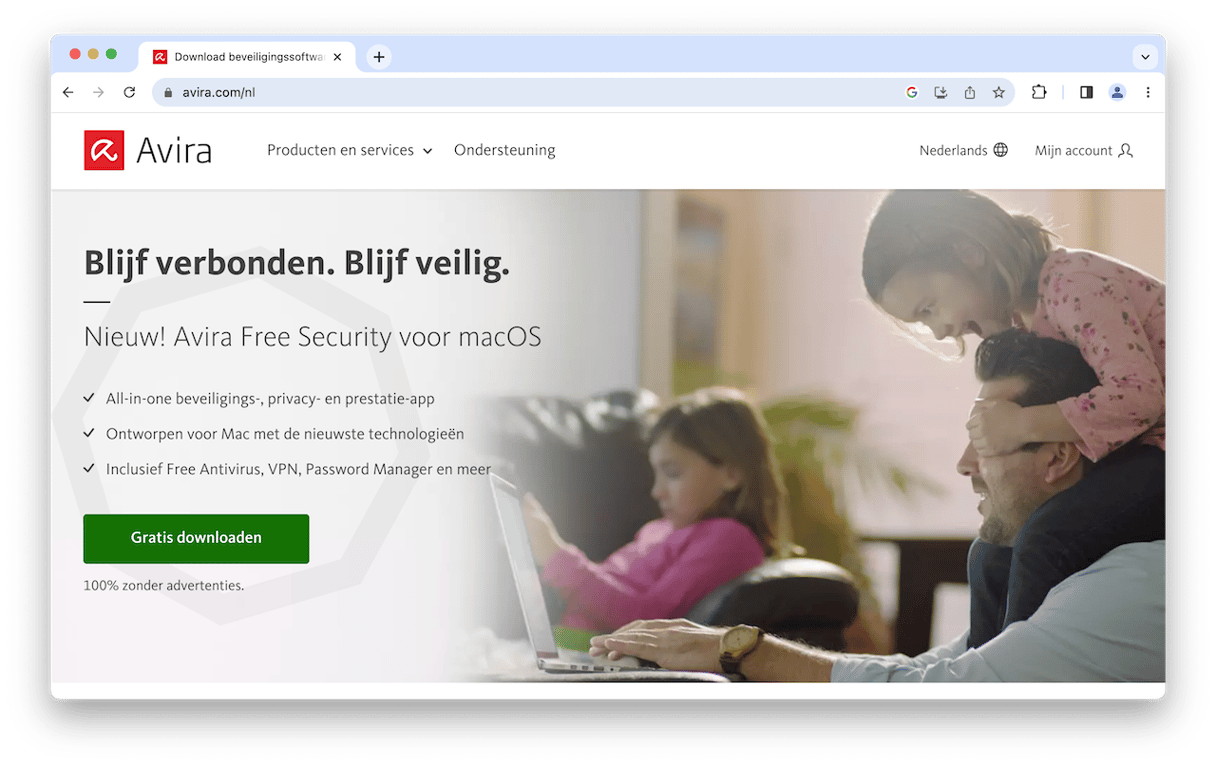This screenshot has width=1216, height=766.
Task: Add a new tab with the plus button
Action: (x=378, y=57)
